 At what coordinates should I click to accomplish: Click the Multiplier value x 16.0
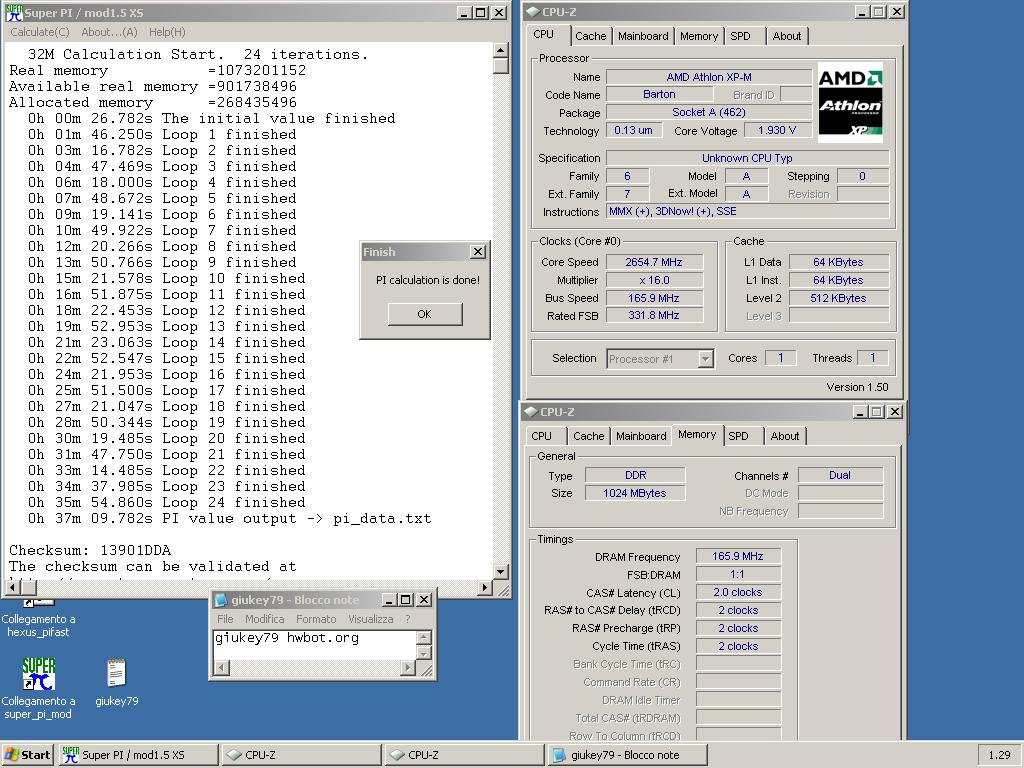pyautogui.click(x=654, y=280)
